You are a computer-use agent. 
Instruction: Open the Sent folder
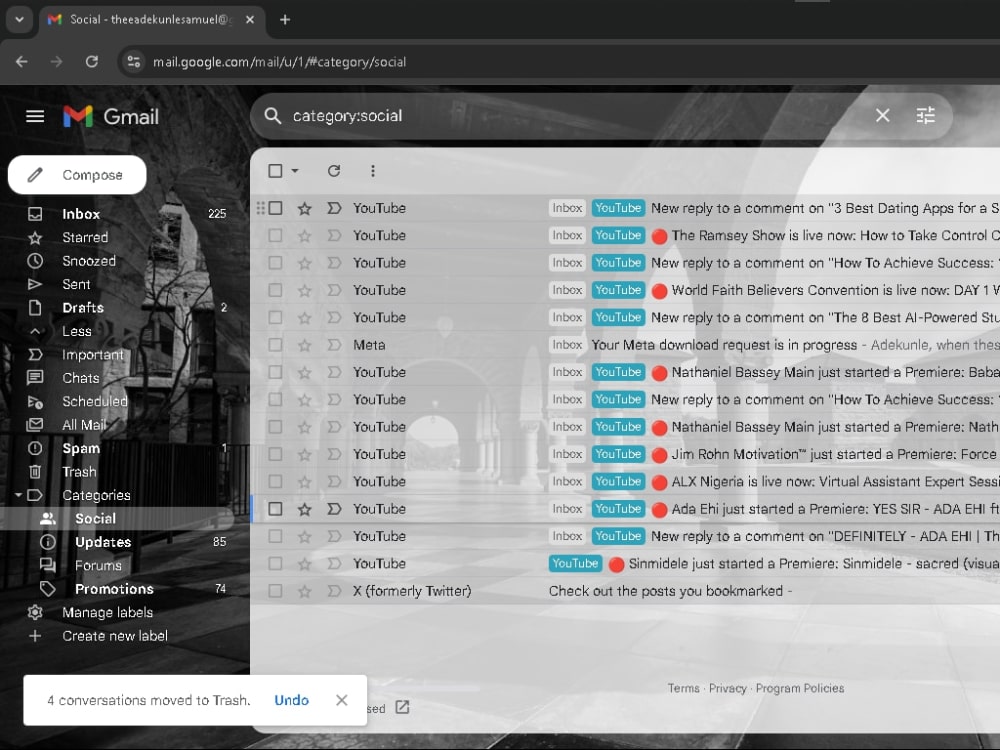pyautogui.click(x=76, y=284)
